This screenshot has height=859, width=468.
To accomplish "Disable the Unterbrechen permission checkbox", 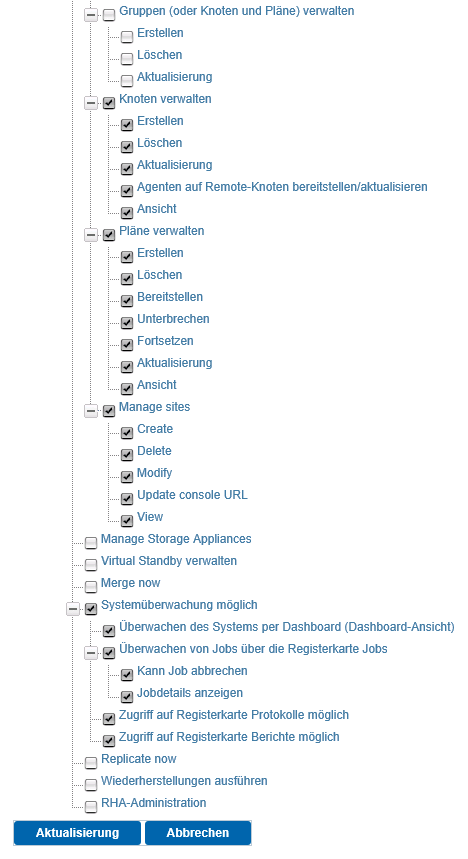I will (127, 323).
